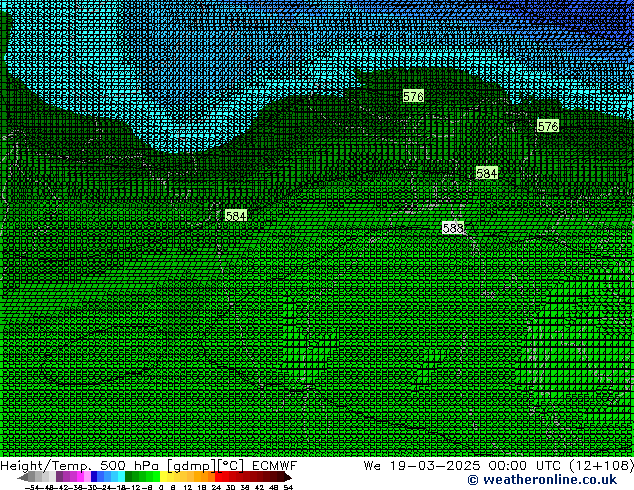Click the dark blue swatch at -30 in legend
The height and width of the screenshot is (490, 634).
coord(94,477)
